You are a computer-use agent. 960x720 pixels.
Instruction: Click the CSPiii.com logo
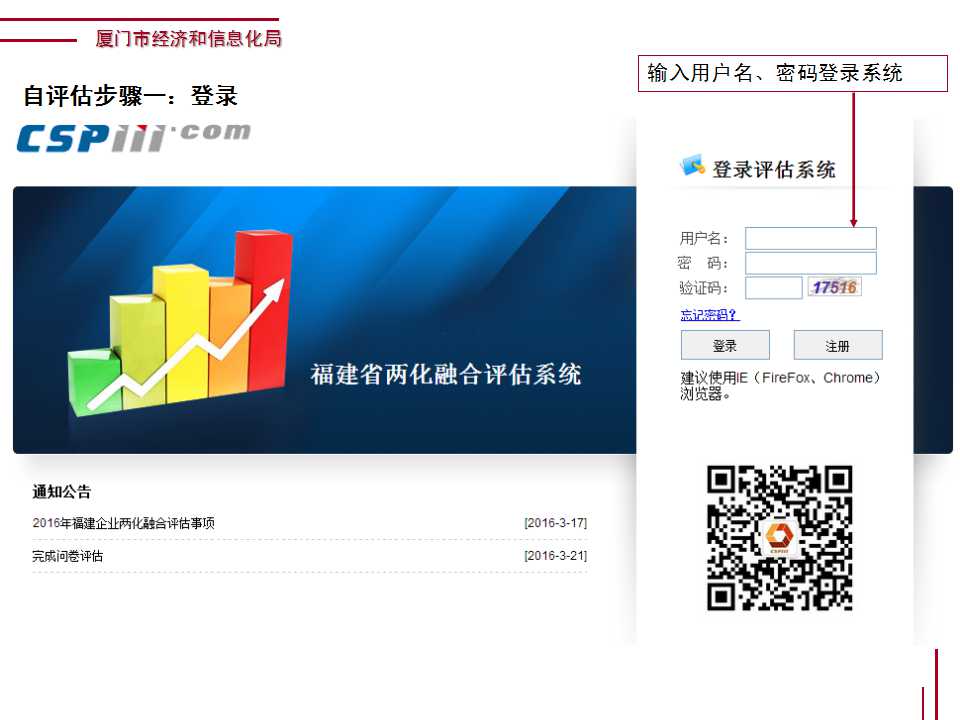click(x=133, y=137)
